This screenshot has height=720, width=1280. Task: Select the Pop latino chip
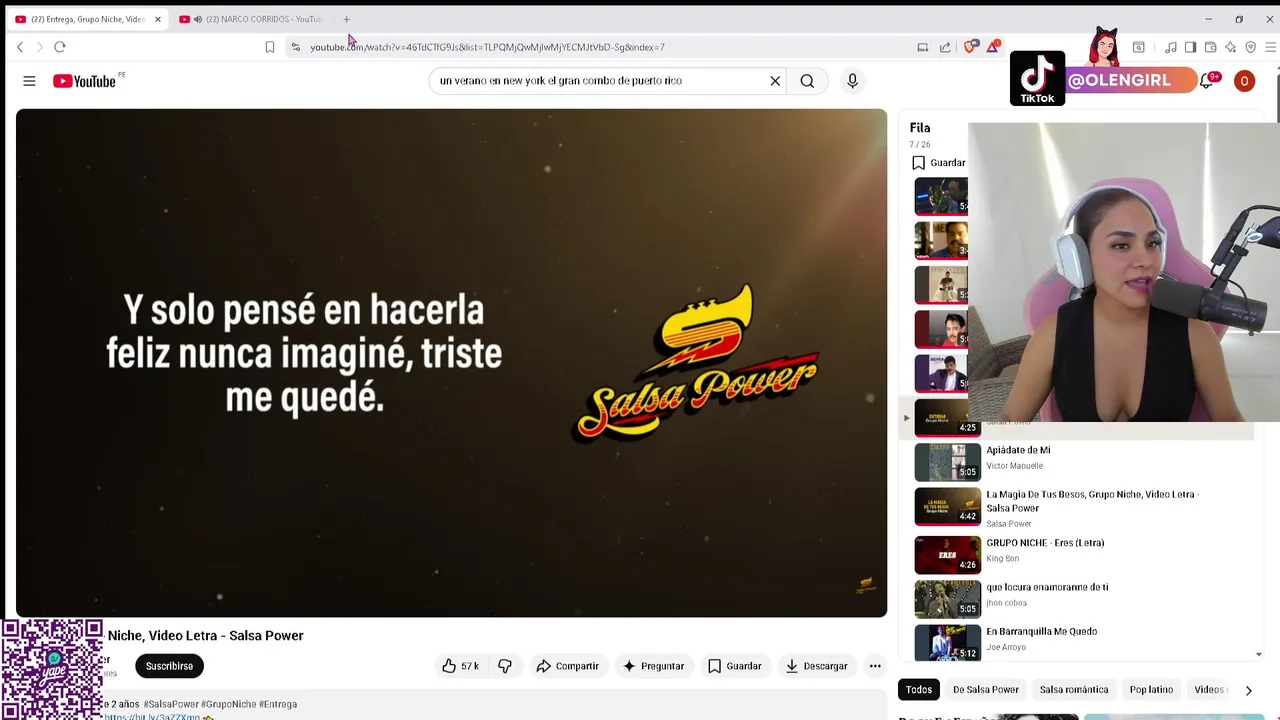click(1151, 690)
